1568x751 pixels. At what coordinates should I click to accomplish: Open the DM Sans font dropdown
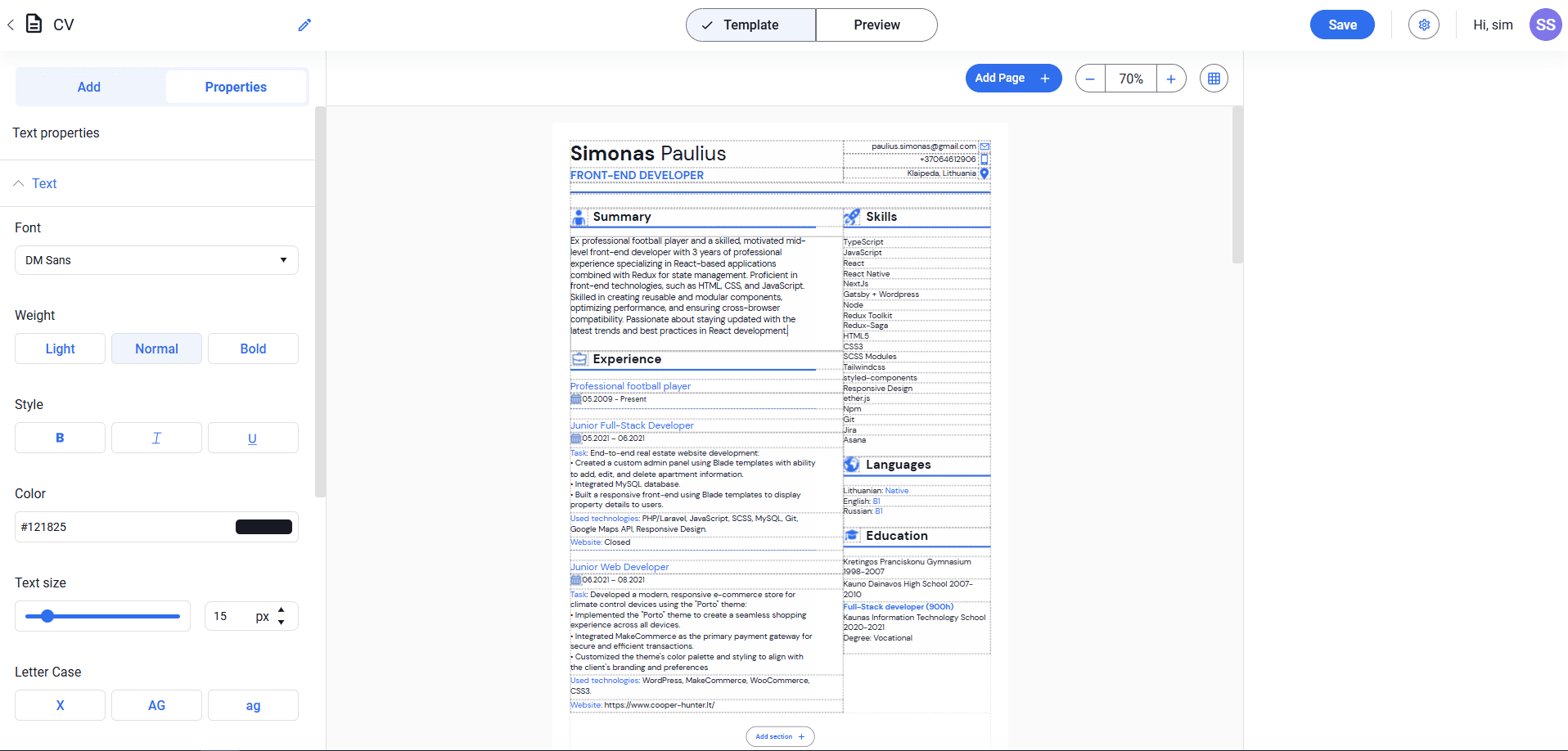coord(156,260)
